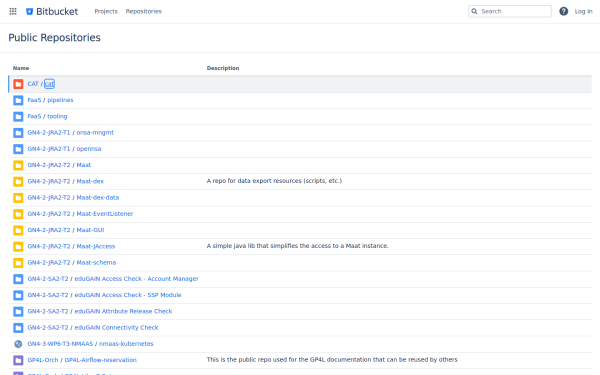Open eduGAIN Access Check - Account Manager link
The image size is (600, 375).
click(137, 279)
